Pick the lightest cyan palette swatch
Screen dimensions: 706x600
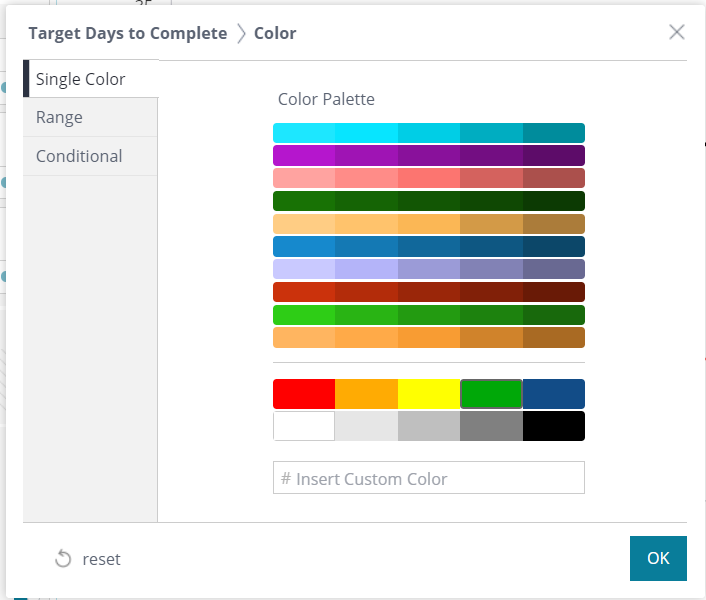pyautogui.click(x=304, y=133)
